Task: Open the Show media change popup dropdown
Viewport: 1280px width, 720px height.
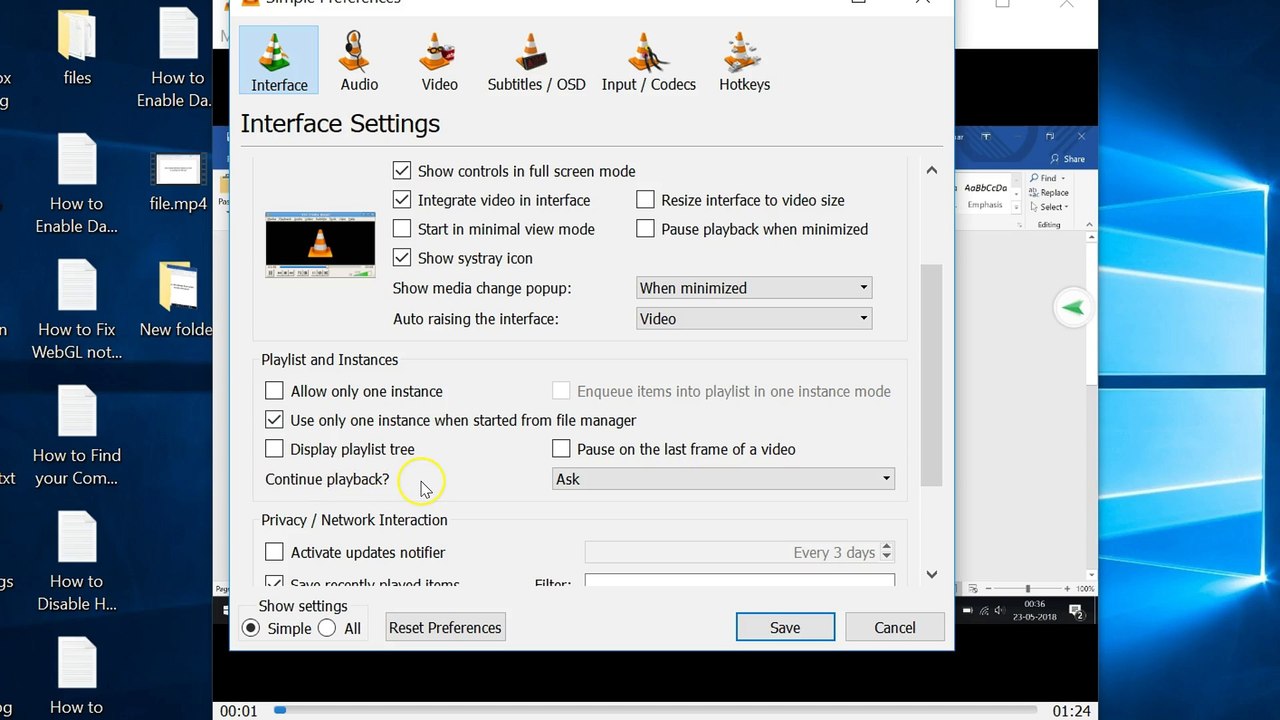Action: 754,288
